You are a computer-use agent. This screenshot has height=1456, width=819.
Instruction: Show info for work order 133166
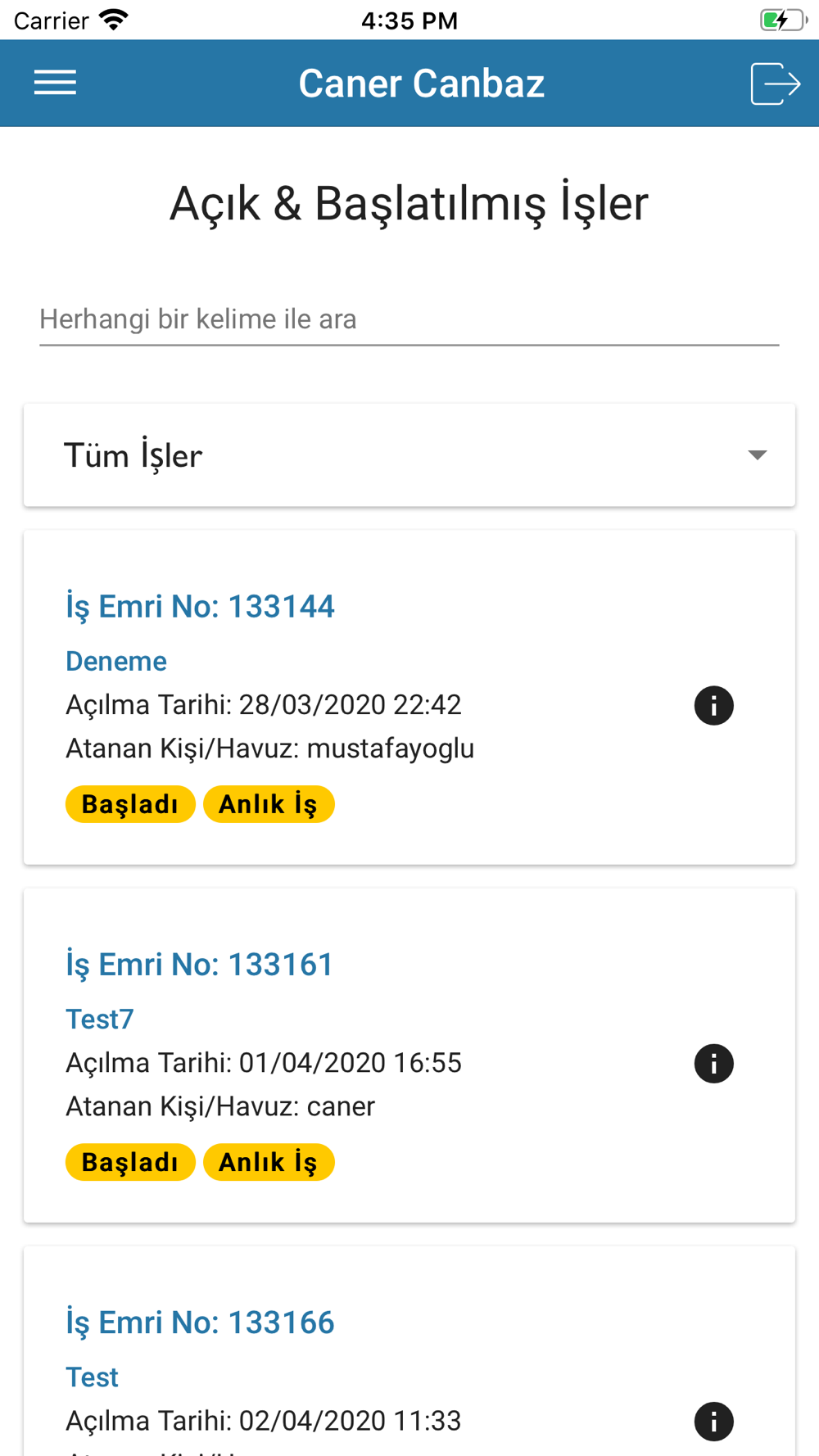point(713,1421)
